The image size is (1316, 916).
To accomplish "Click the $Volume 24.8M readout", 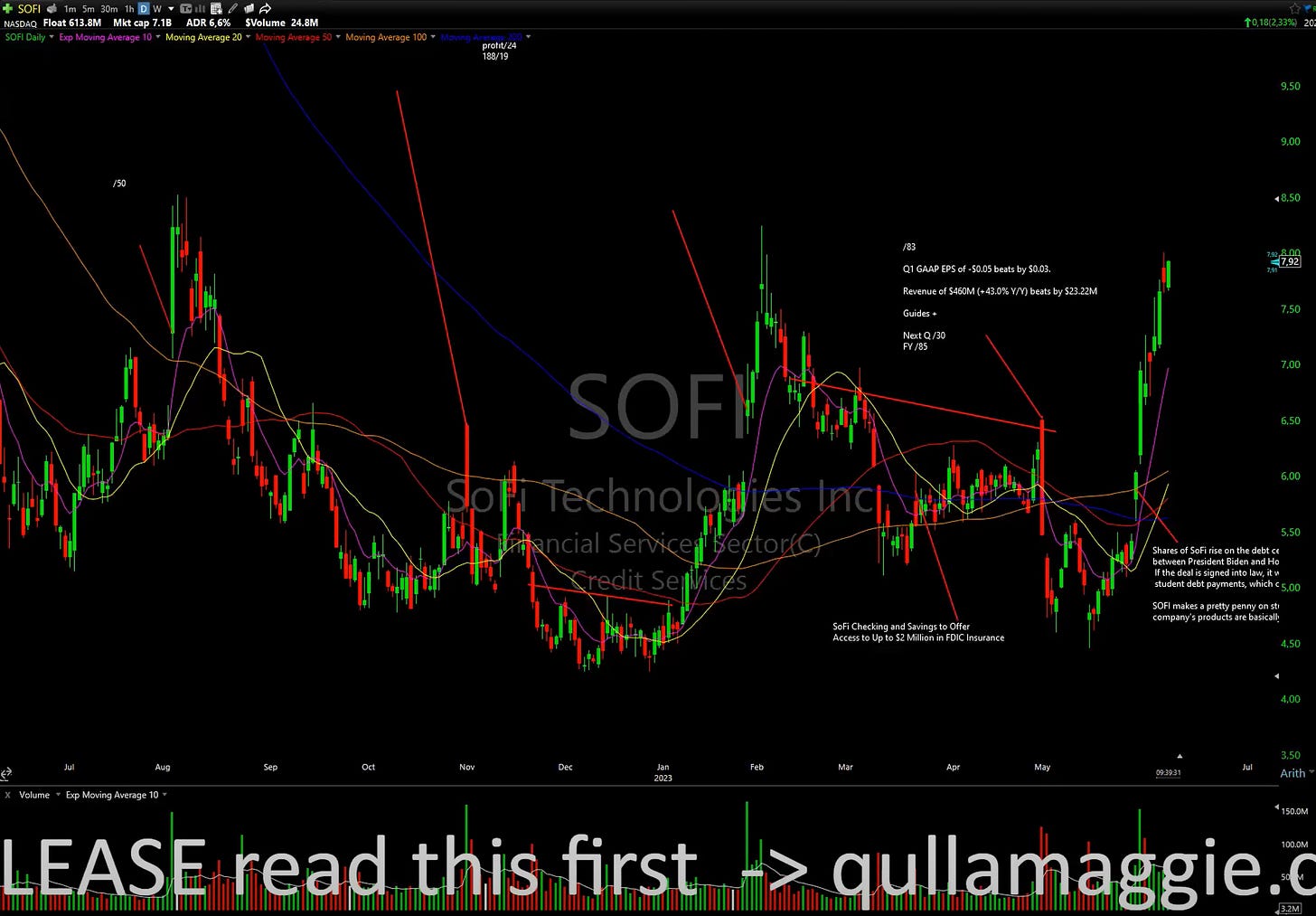I will pyautogui.click(x=281, y=23).
